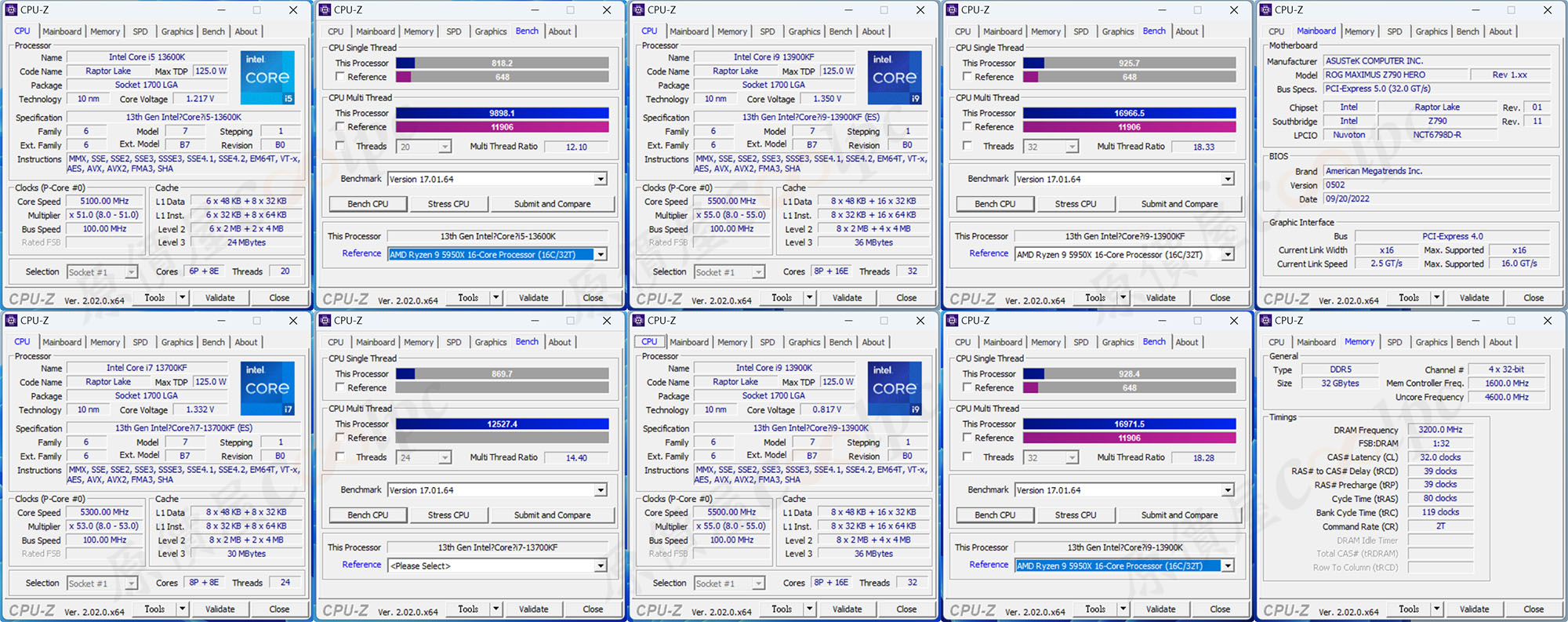
Task: Click the Intel Core i5 logo image
Action: click(x=267, y=78)
